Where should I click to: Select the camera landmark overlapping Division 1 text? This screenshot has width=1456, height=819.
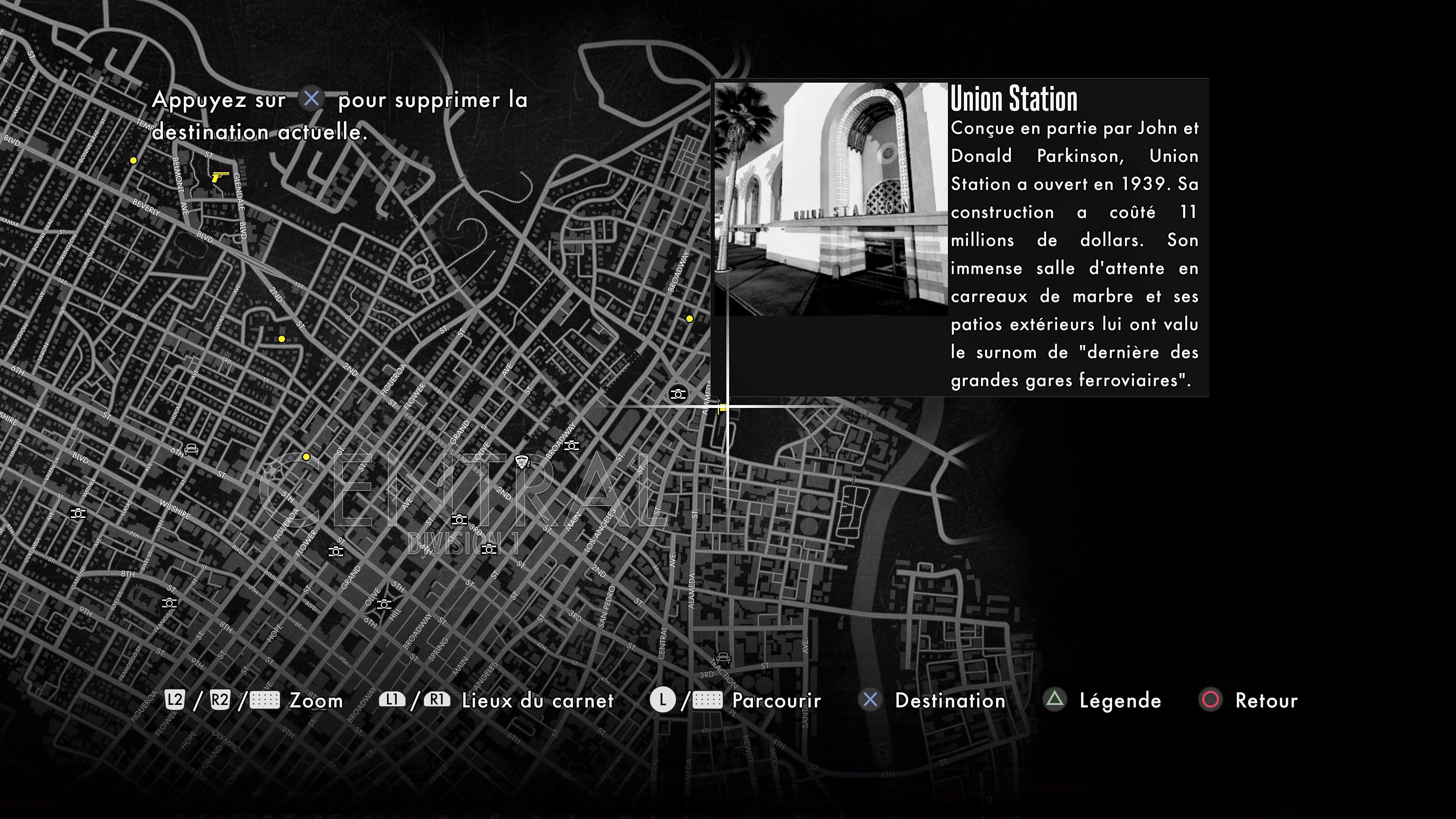click(x=489, y=549)
